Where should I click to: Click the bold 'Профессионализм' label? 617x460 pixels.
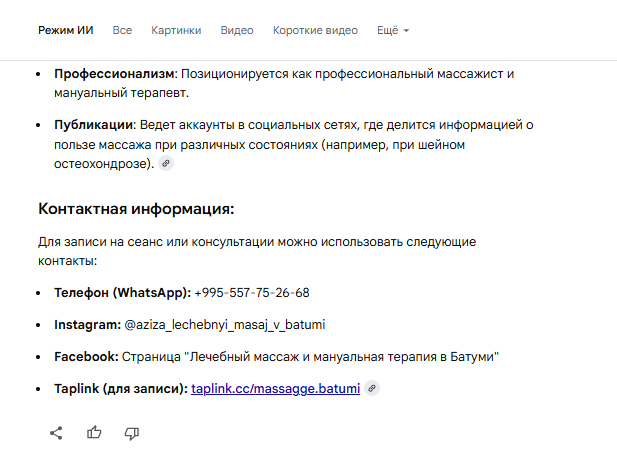tap(114, 75)
